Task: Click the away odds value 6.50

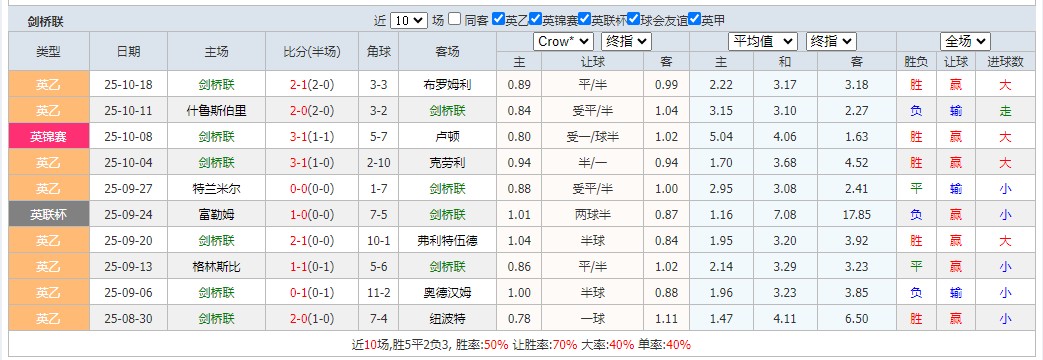Action: (856, 319)
